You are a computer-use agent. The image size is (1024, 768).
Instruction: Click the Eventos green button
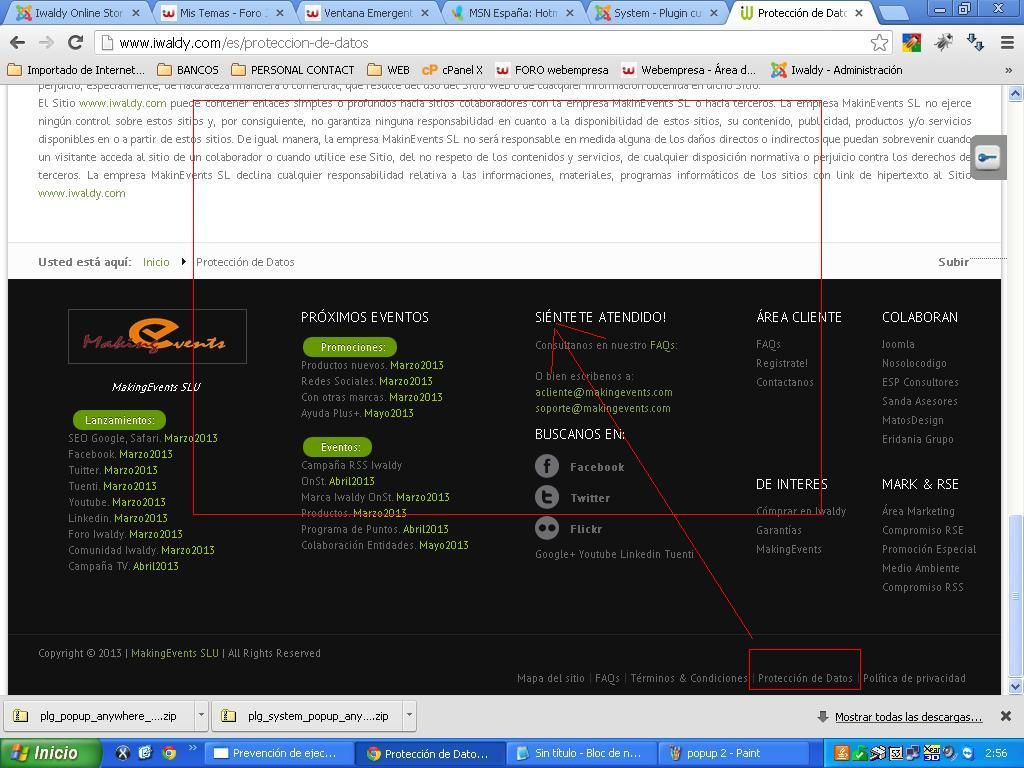tap(338, 447)
